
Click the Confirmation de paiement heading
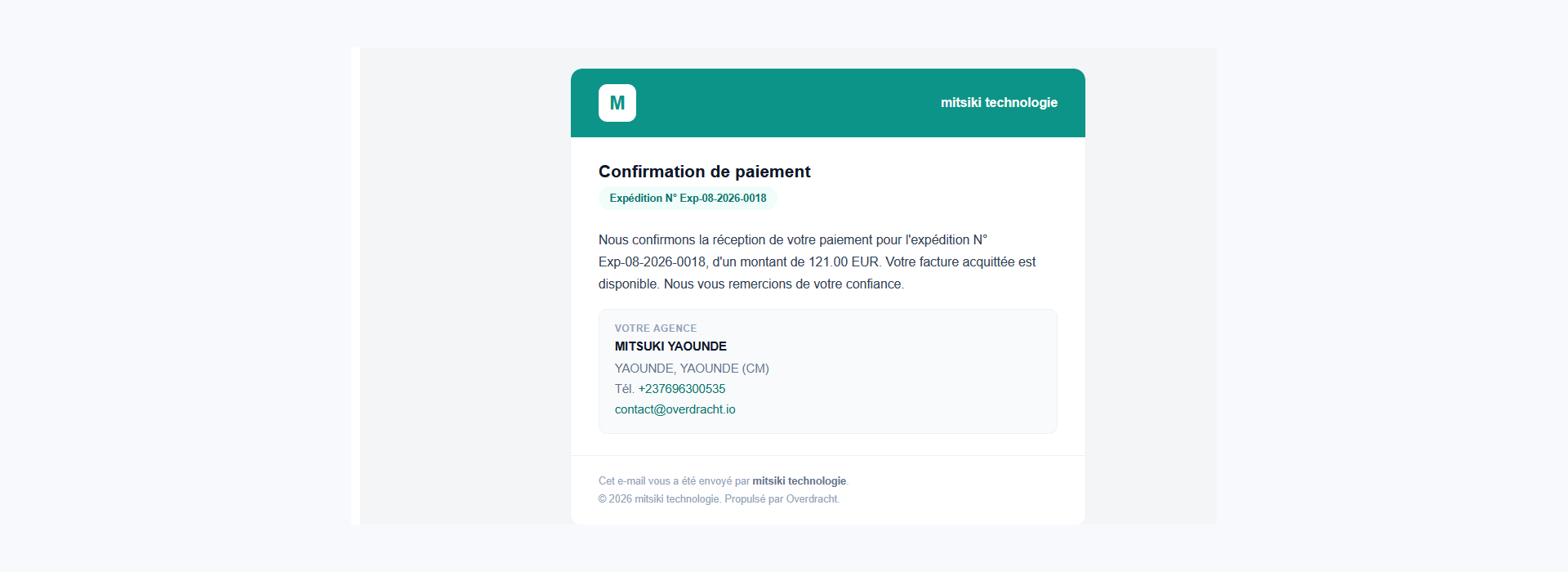[704, 172]
